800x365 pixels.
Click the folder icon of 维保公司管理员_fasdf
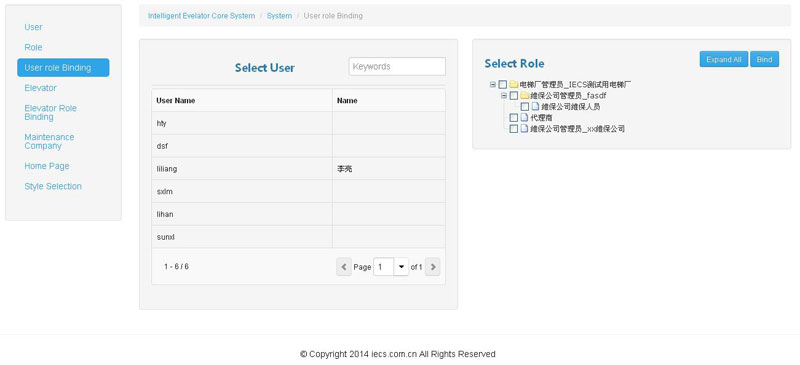(x=524, y=95)
